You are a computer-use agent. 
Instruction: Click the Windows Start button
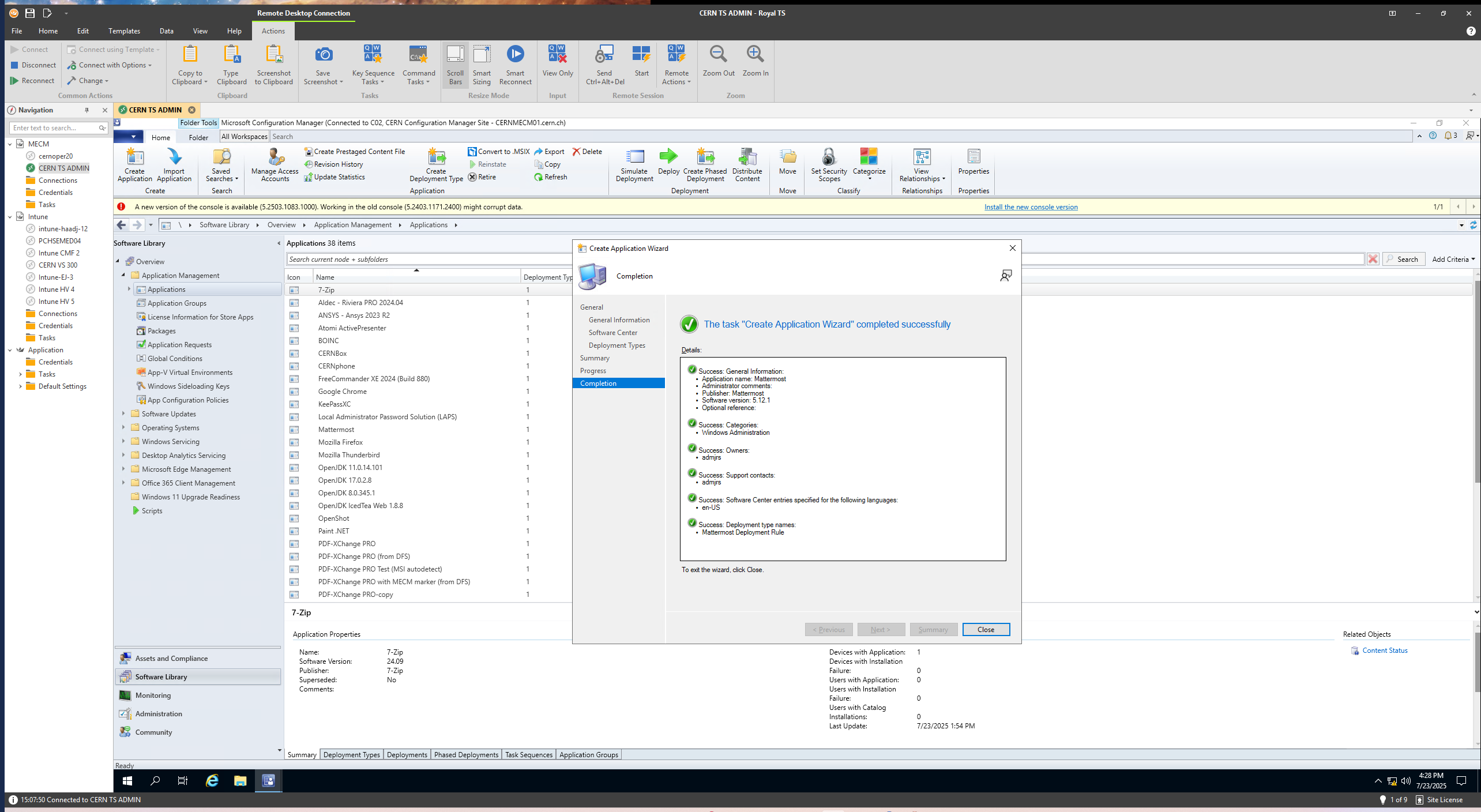[127, 781]
